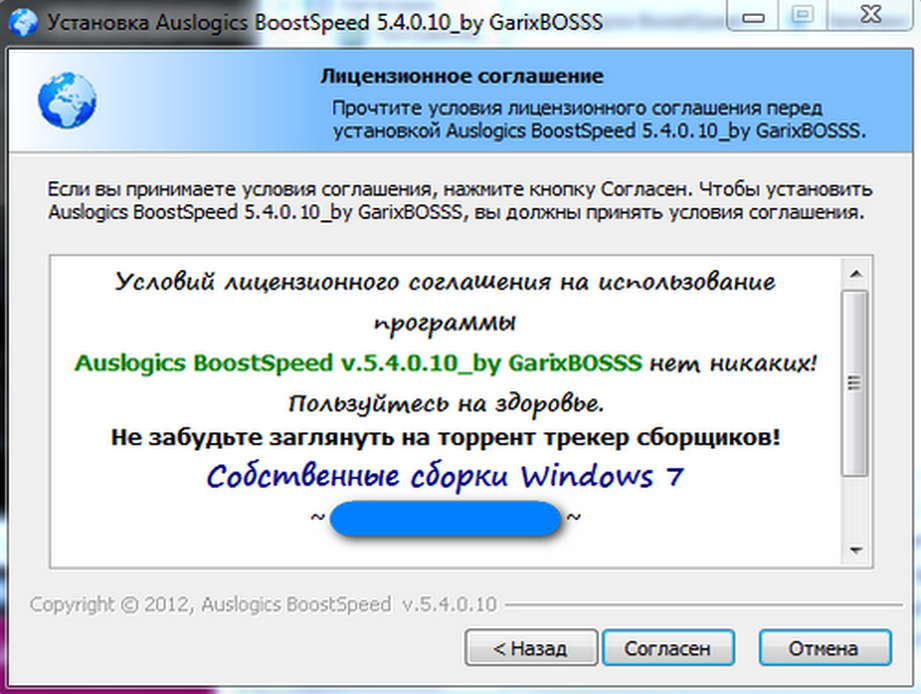Go back with the Назад button
Viewport: 921px width, 694px height.
point(531,648)
